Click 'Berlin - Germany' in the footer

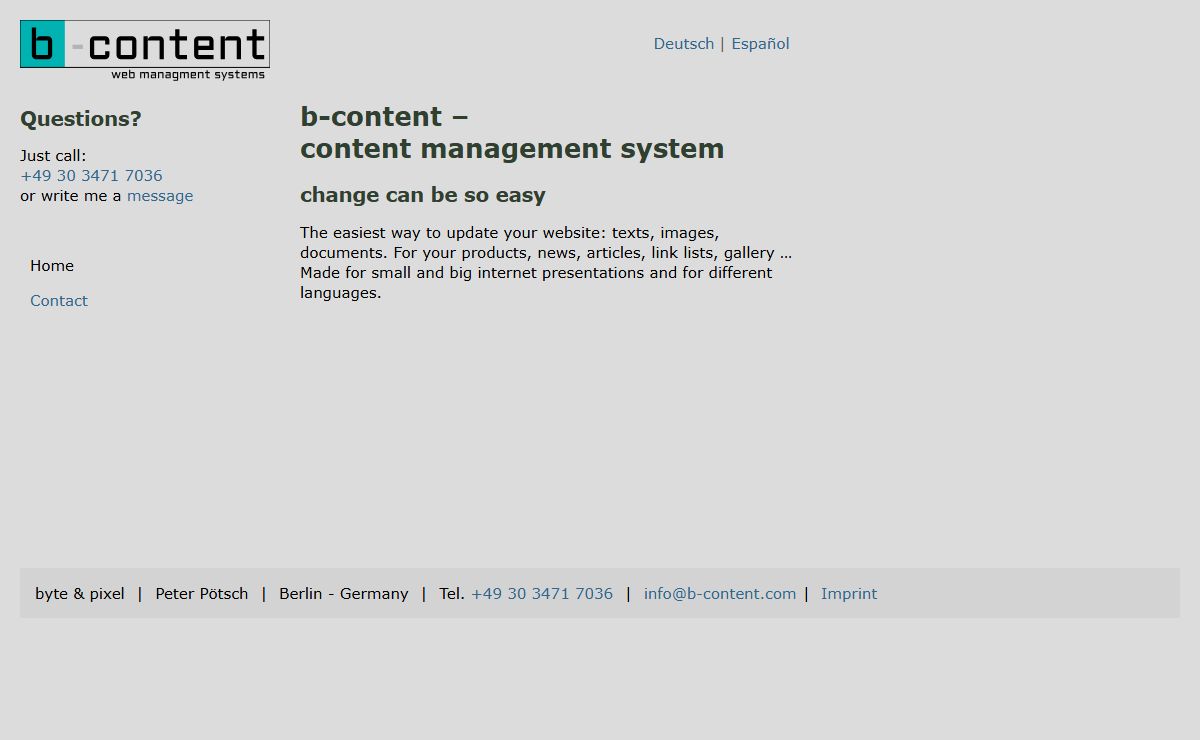click(344, 594)
